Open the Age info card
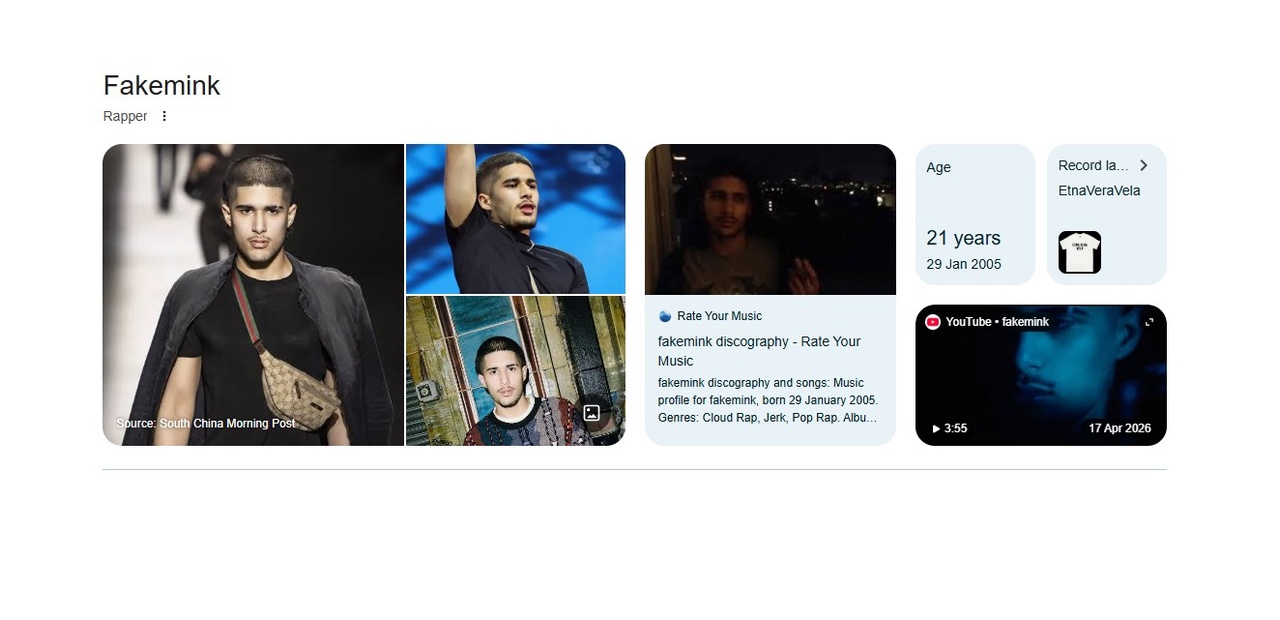This screenshot has width=1280, height=620. [x=975, y=215]
